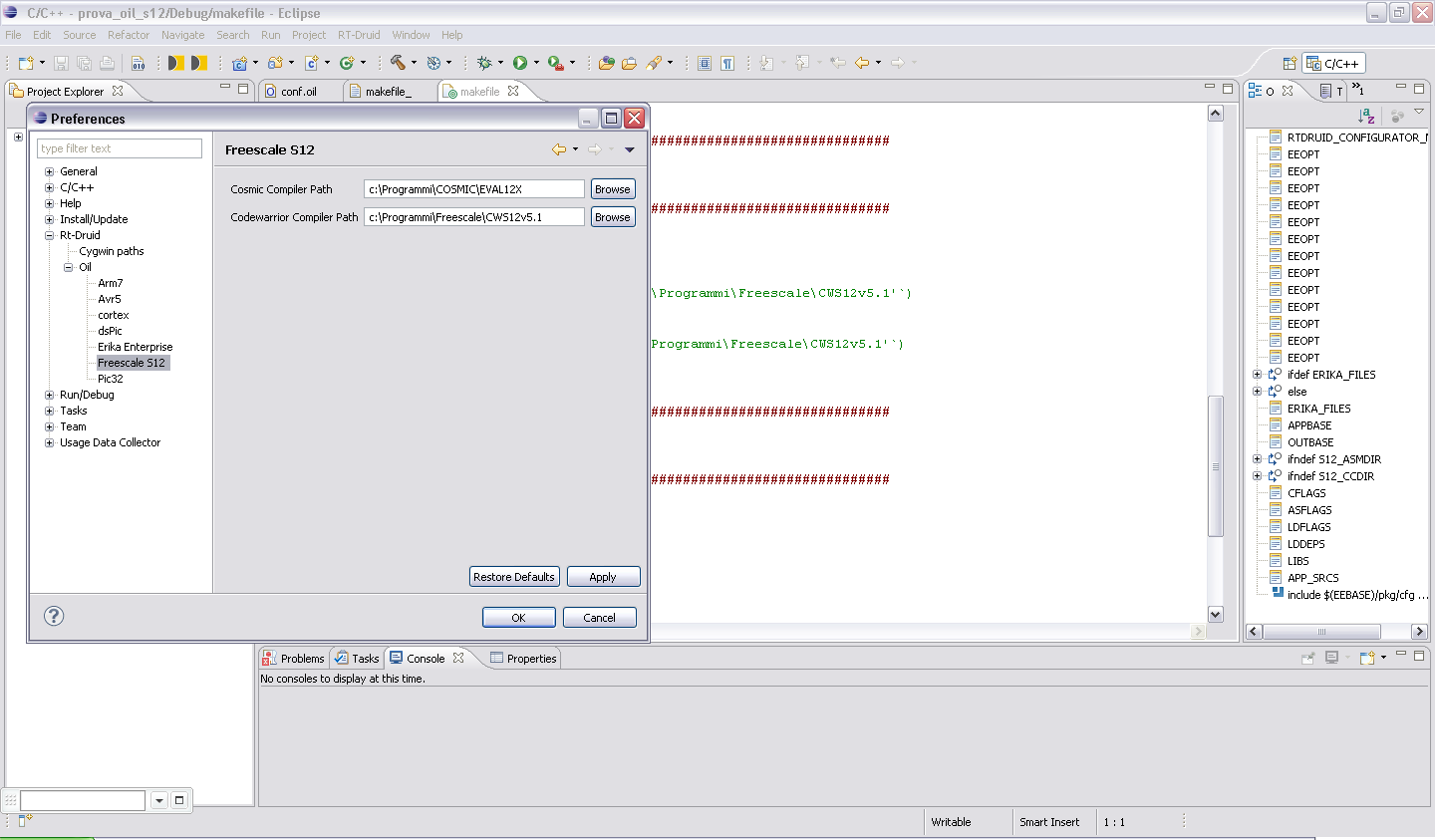Viewport: 1435px width, 840px height.
Task: Click the Search flashlight toolbar icon
Action: pyautogui.click(x=654, y=63)
